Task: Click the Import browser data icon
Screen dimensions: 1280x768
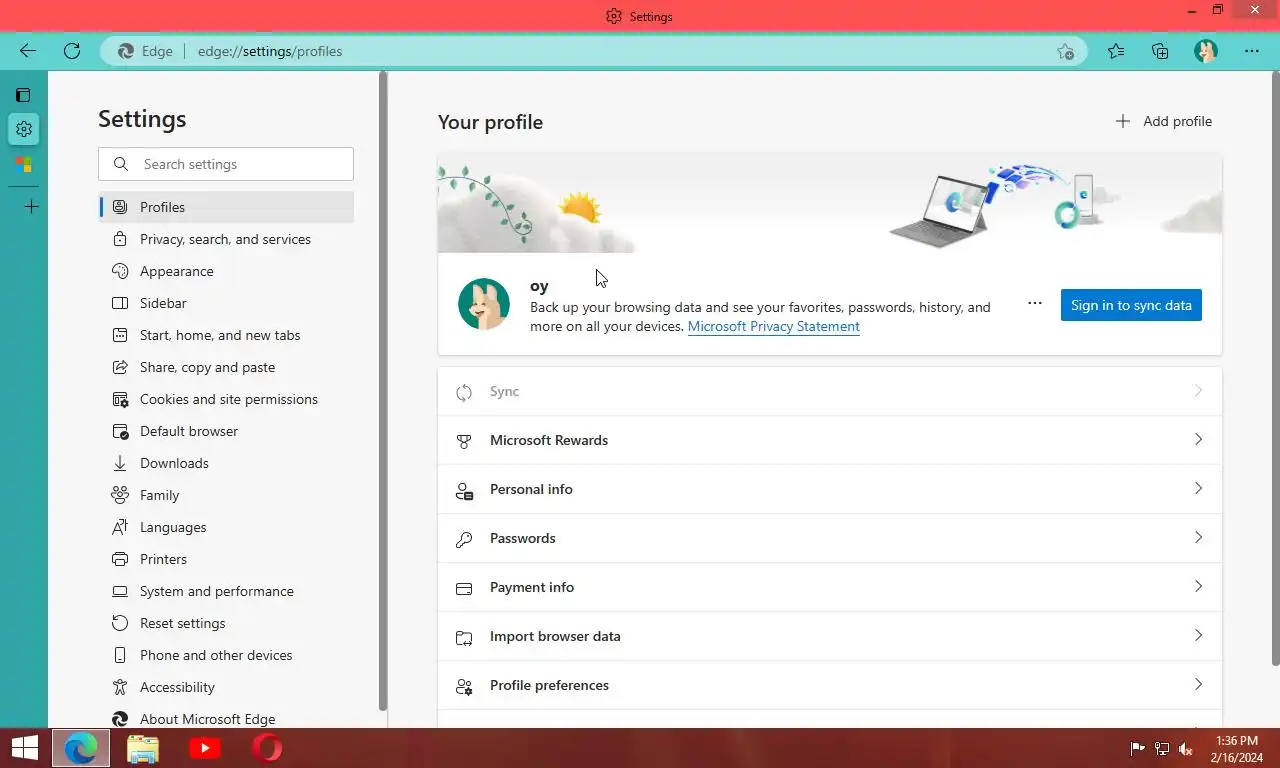Action: coord(464,637)
